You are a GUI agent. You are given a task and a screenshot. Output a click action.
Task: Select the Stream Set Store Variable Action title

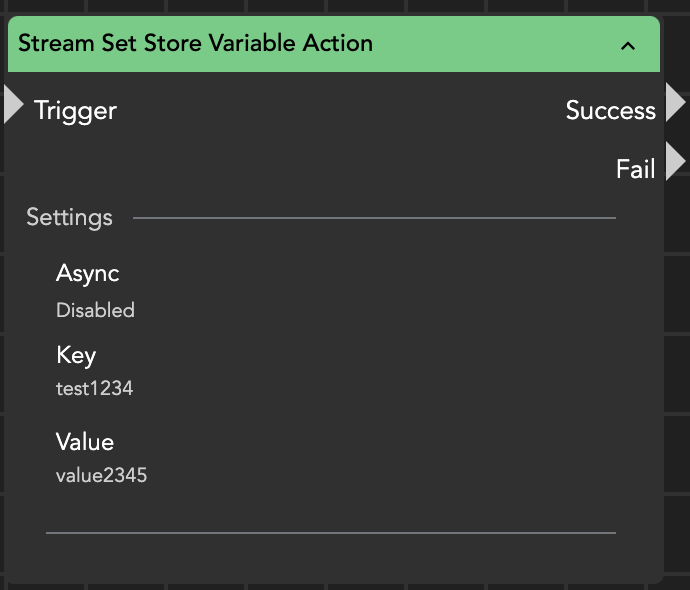tap(195, 44)
